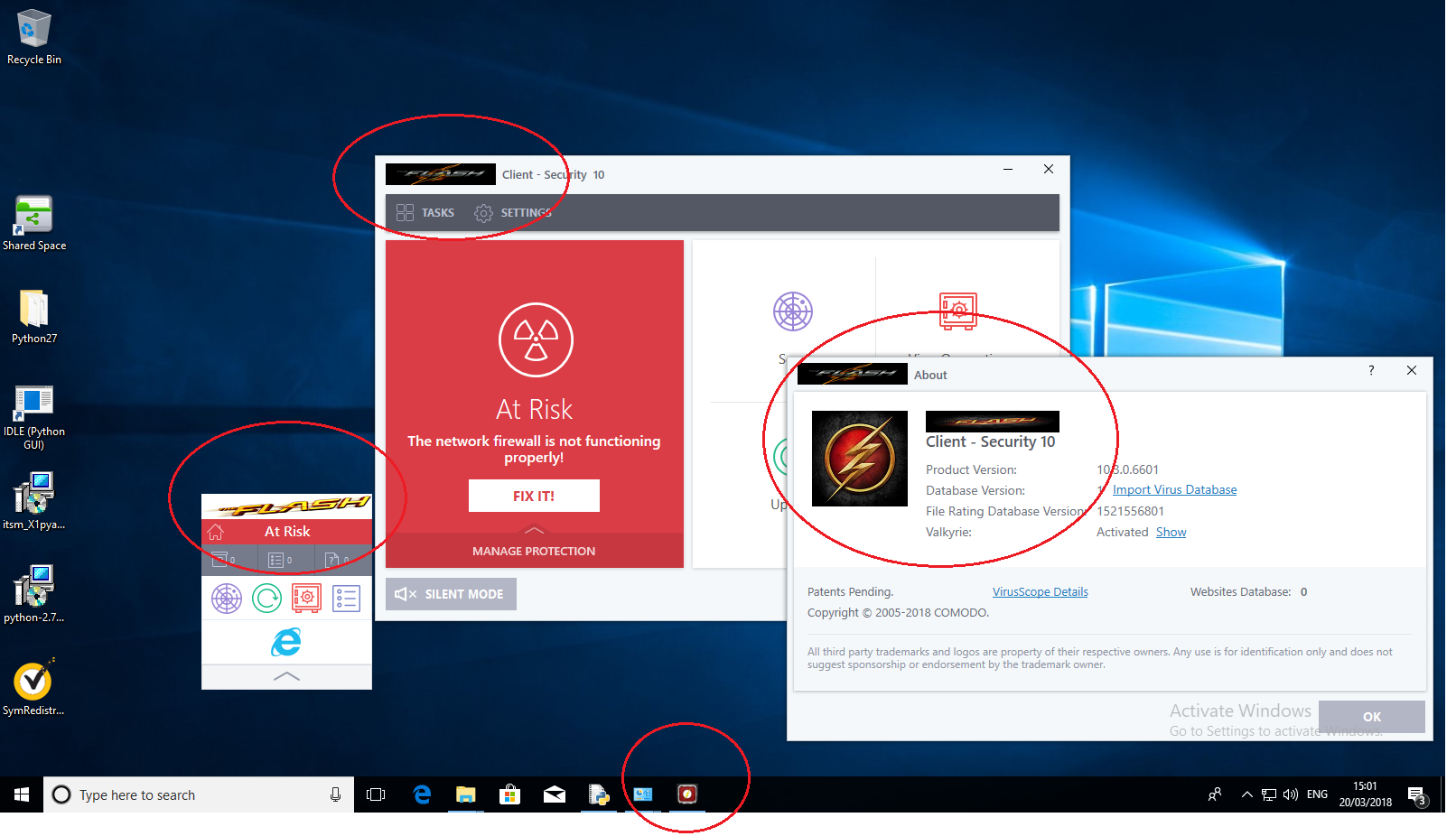Click the 'Patents Pending.' text
This screenshot has width=1456, height=836.
coord(850,592)
